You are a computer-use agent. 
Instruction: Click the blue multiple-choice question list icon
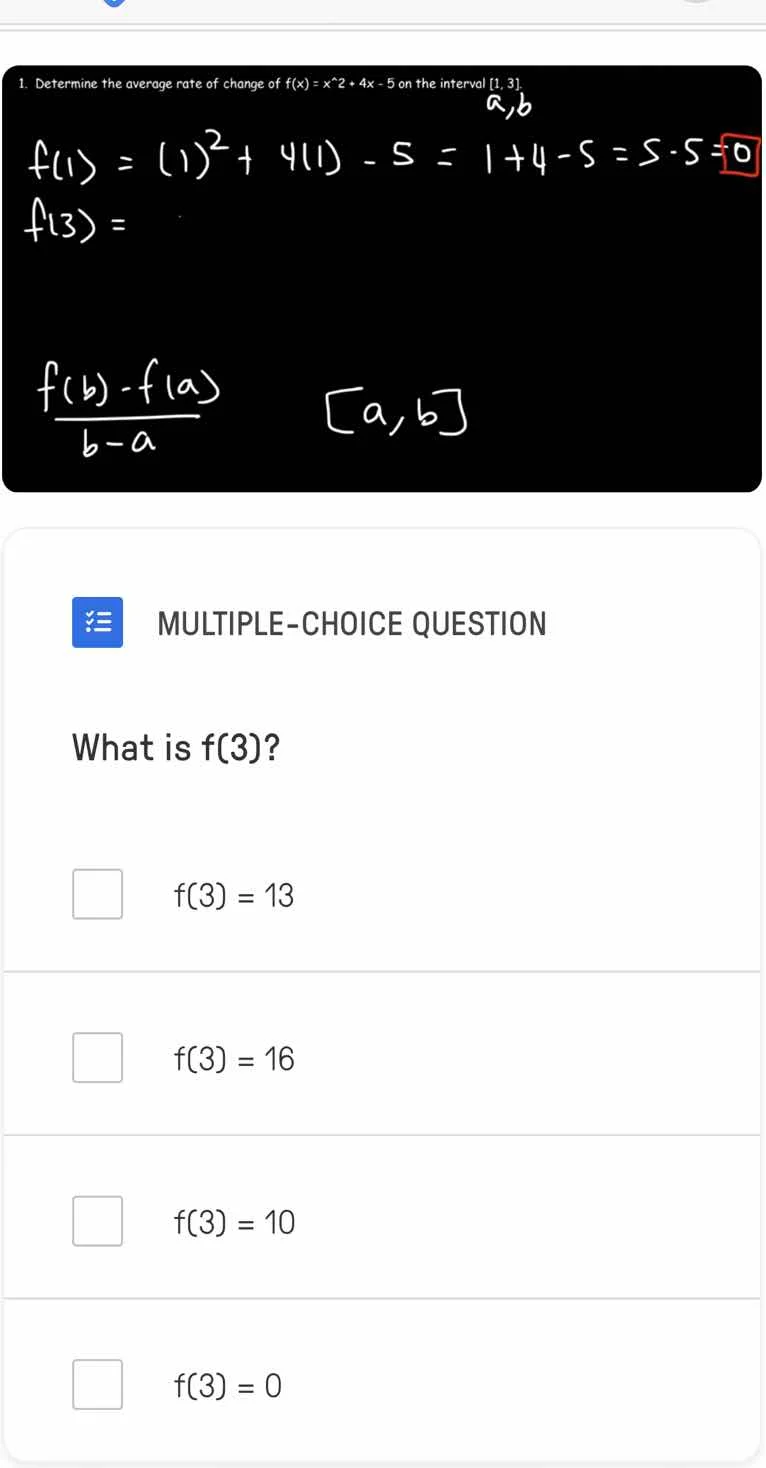point(97,622)
